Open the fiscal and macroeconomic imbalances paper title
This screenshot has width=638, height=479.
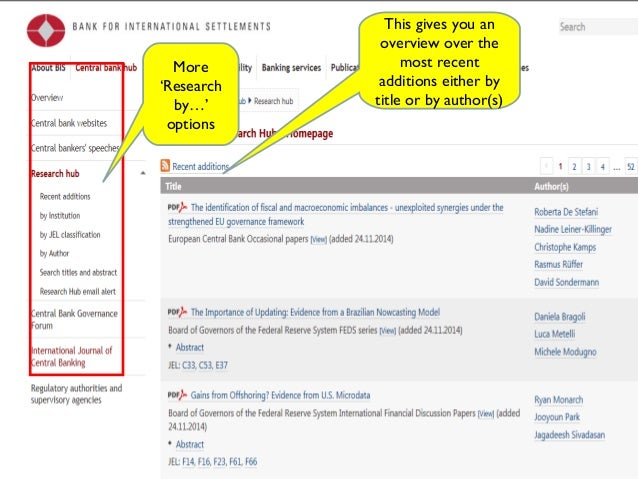tap(336, 214)
